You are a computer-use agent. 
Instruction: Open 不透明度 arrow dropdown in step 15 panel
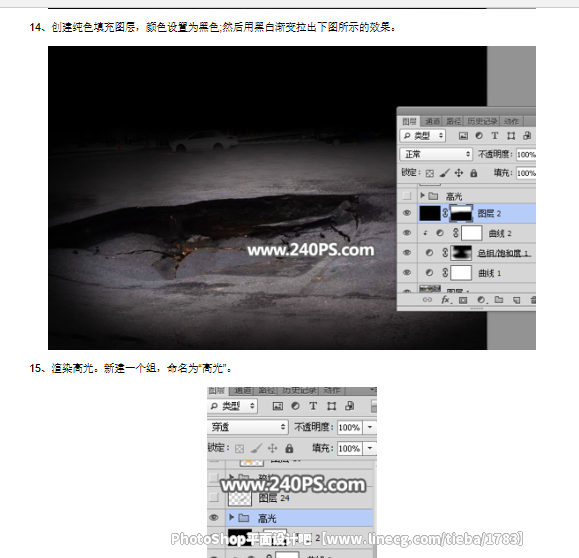[370, 428]
